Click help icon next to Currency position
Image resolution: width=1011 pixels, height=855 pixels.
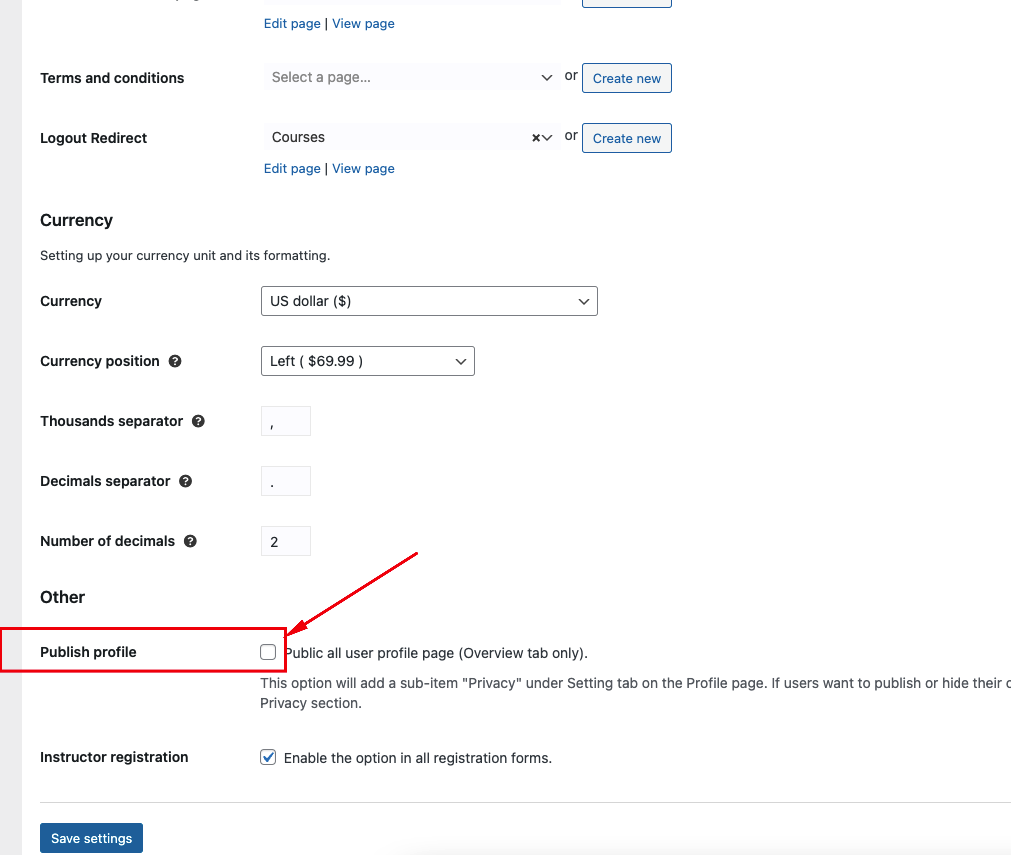175,361
